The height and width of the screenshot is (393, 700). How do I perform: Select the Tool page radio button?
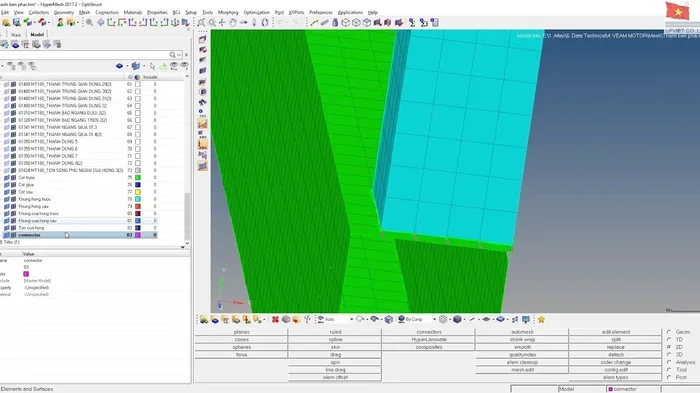click(669, 370)
